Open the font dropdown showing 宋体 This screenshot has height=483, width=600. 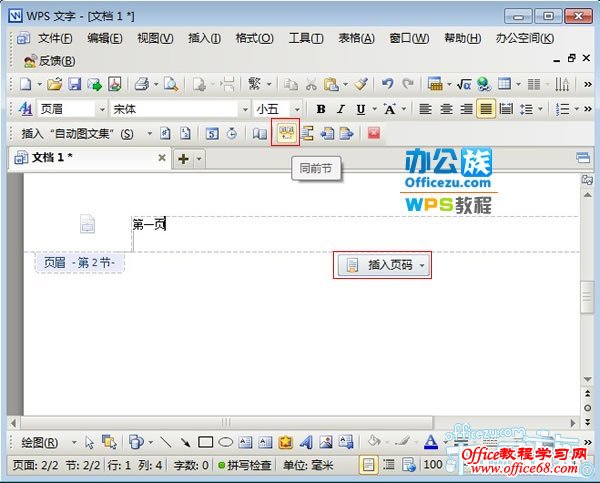click(x=245, y=109)
